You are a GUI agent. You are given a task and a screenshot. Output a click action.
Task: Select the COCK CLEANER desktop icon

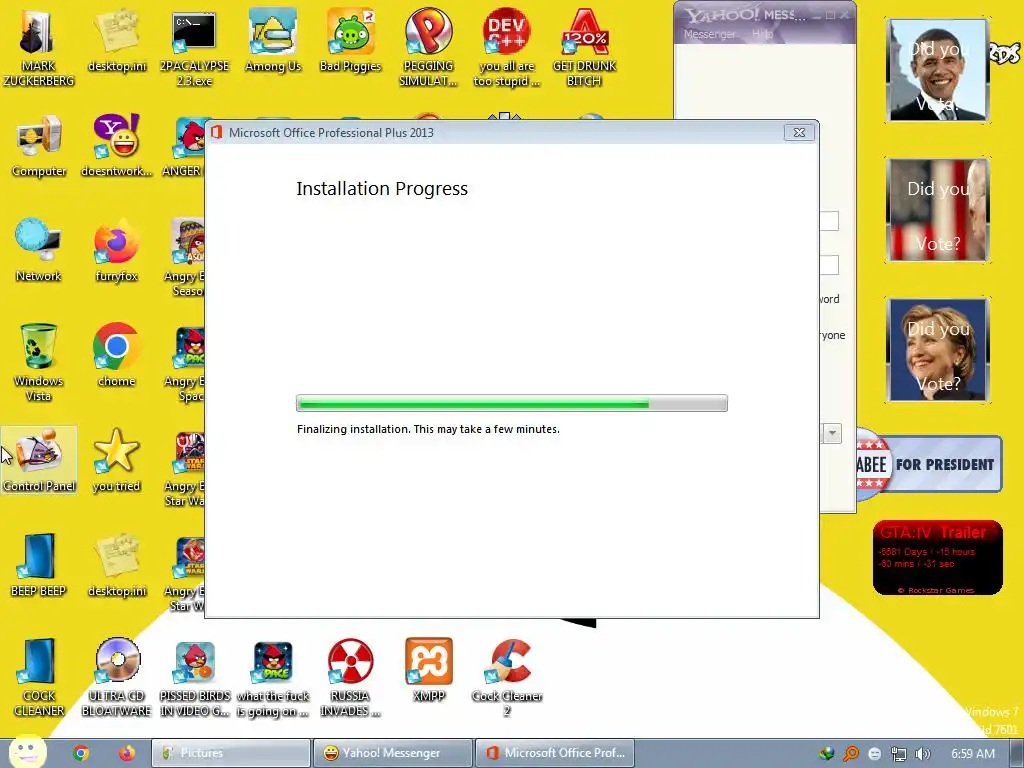tap(39, 678)
